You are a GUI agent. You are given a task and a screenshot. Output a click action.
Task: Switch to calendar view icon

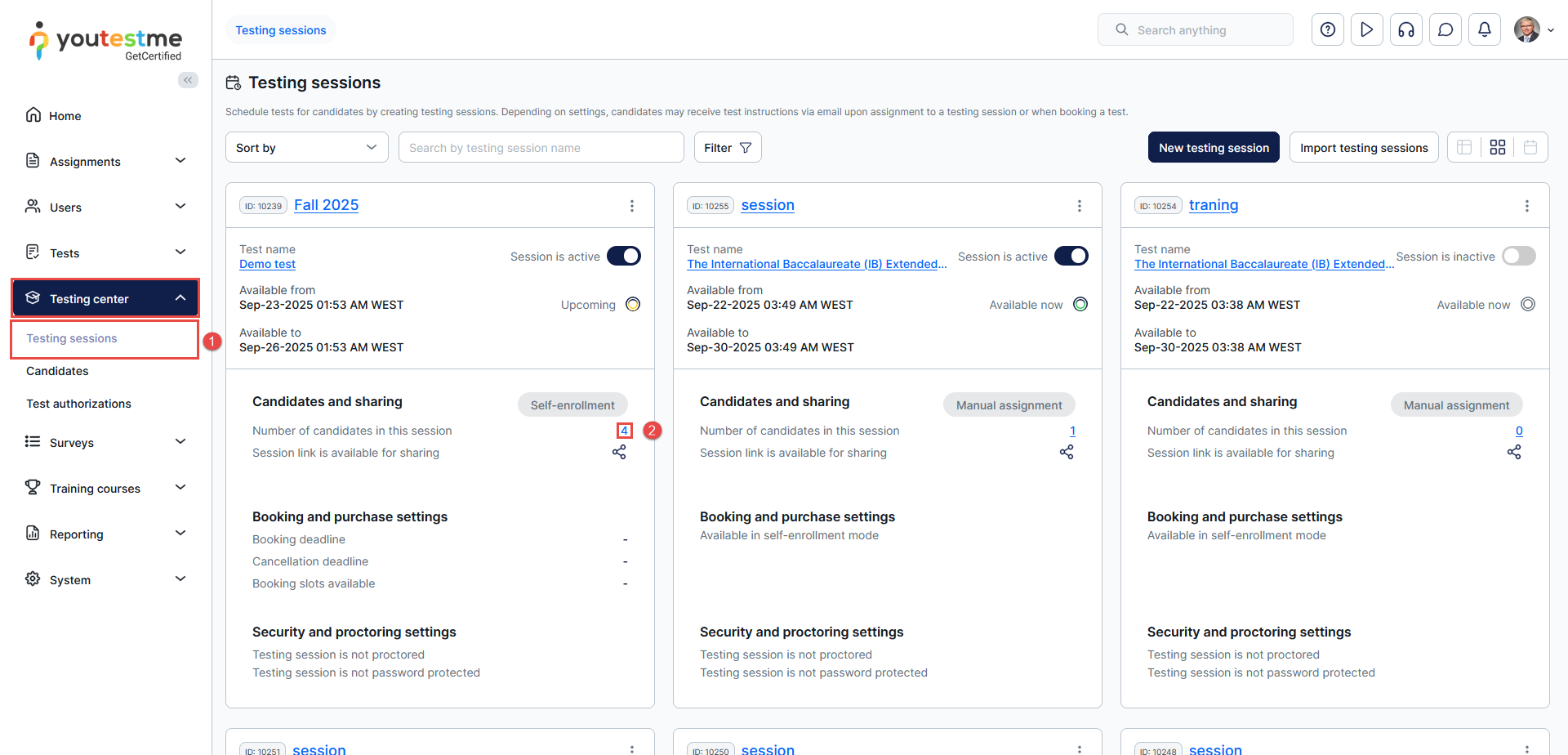(x=1530, y=147)
